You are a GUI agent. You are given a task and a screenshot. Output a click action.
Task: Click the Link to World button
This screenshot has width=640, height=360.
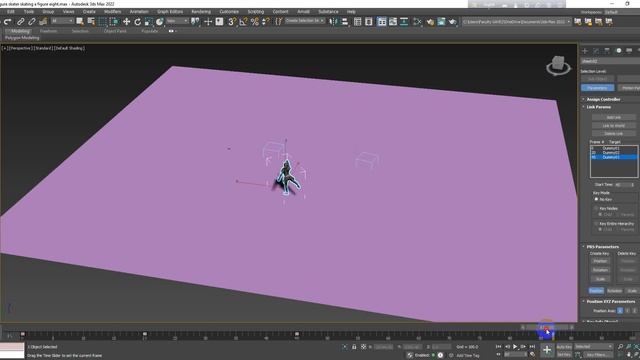coord(613,126)
